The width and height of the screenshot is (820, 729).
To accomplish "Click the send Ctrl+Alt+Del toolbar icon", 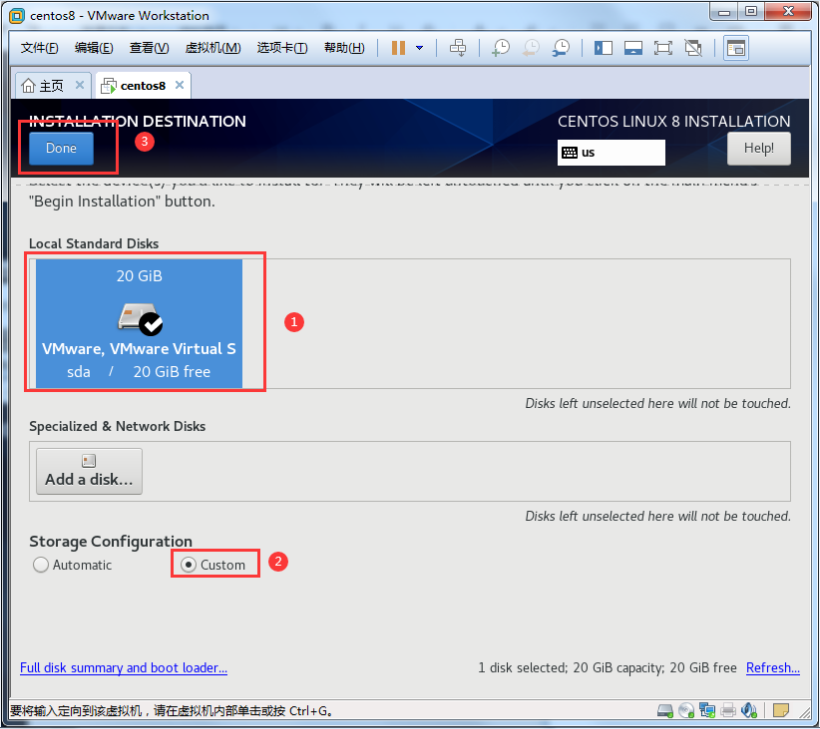I will click(457, 48).
